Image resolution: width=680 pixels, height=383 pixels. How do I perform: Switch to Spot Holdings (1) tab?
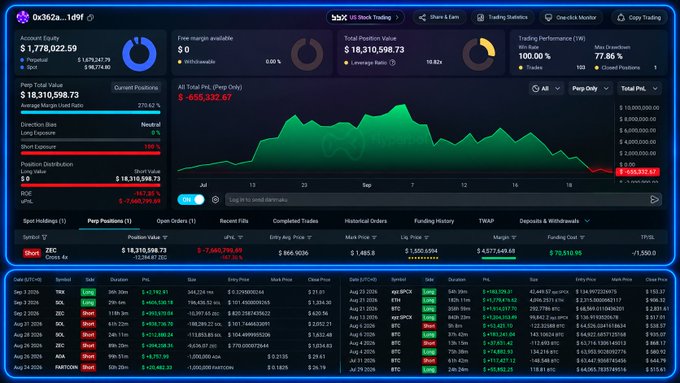(44, 221)
